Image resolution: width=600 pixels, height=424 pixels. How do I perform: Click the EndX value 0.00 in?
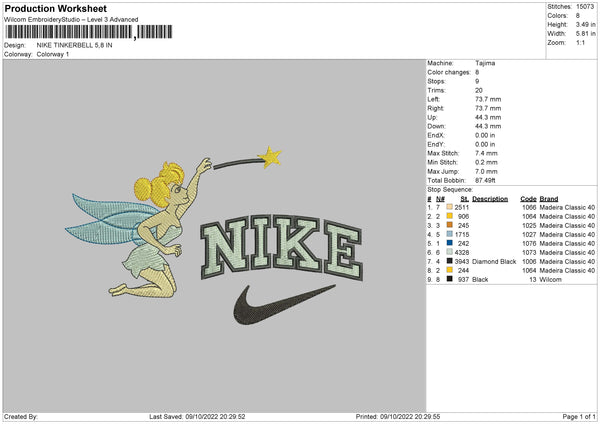[x=485, y=135]
